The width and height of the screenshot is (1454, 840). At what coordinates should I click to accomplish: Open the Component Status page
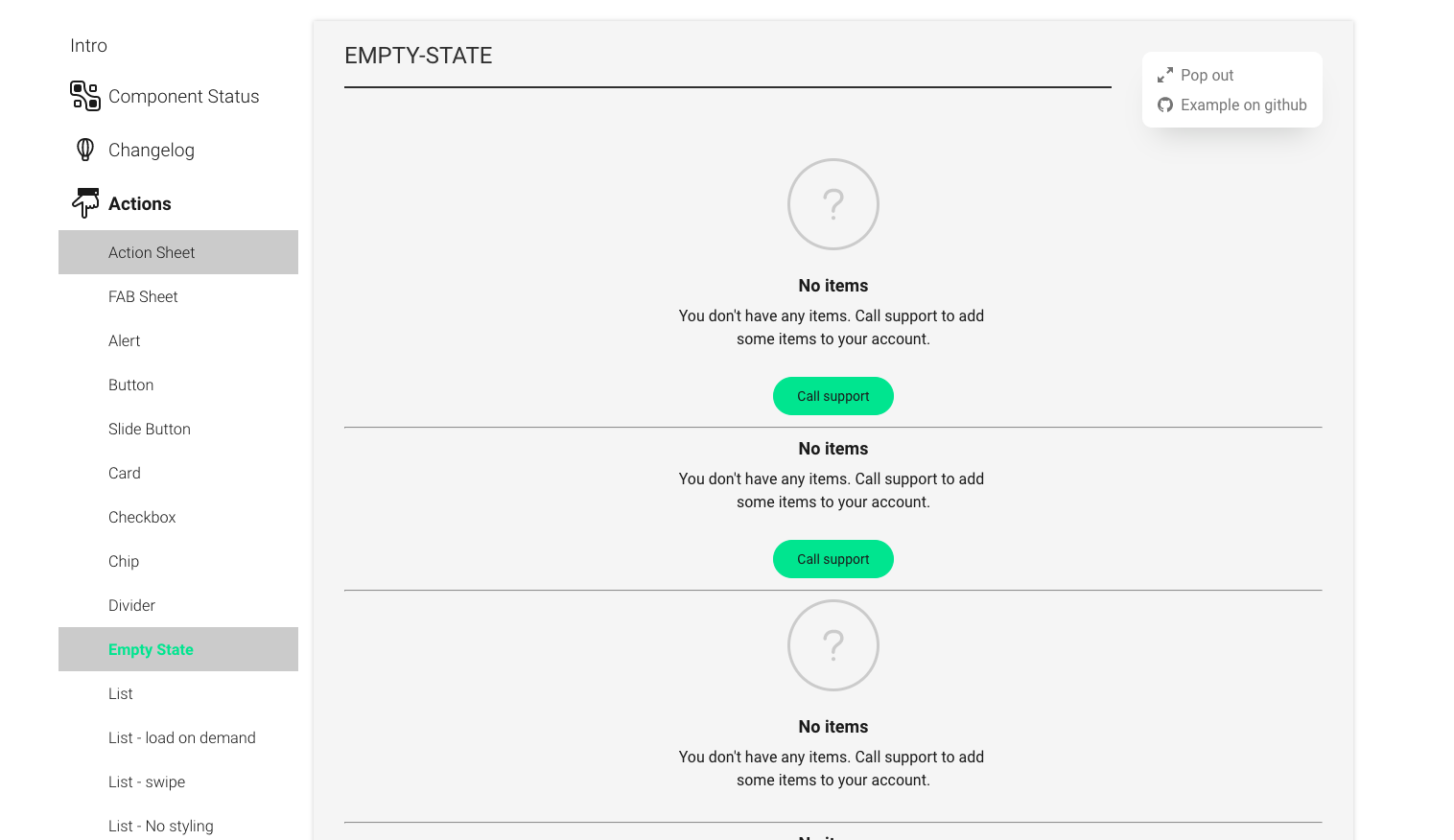pos(184,96)
